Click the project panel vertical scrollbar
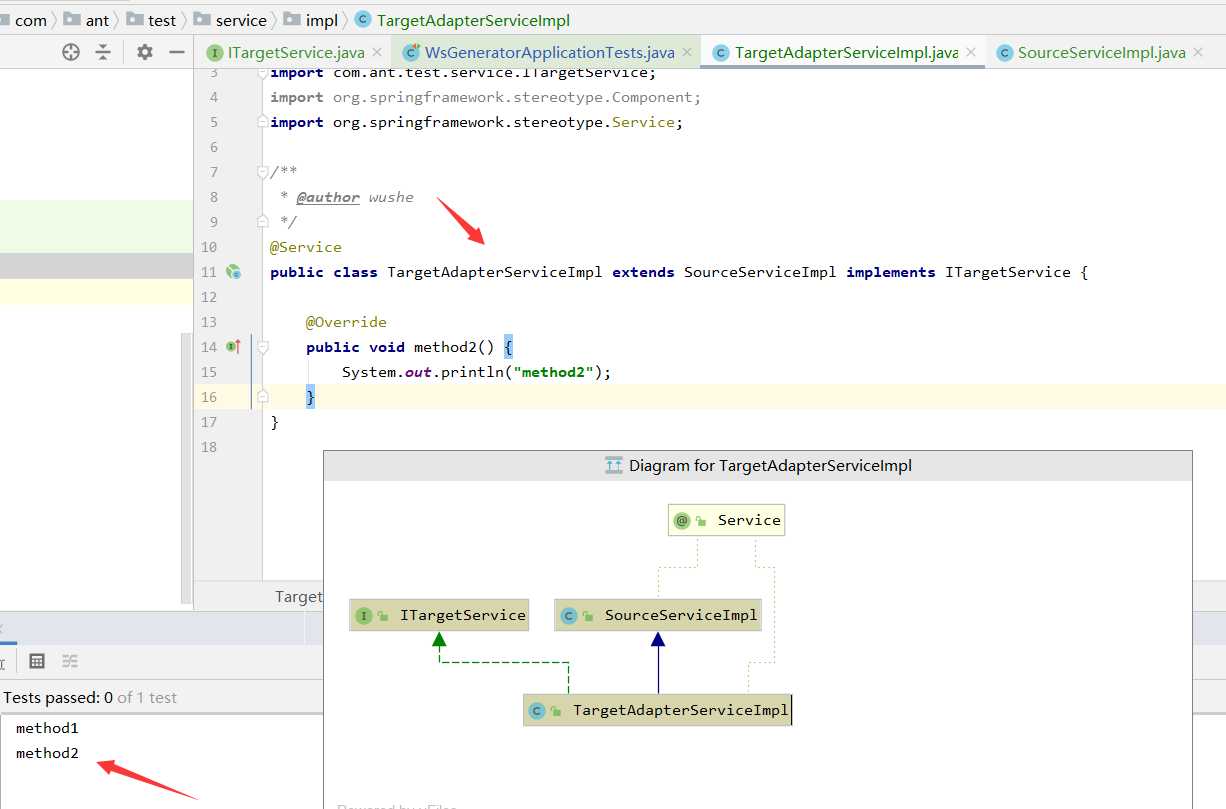 click(185, 469)
